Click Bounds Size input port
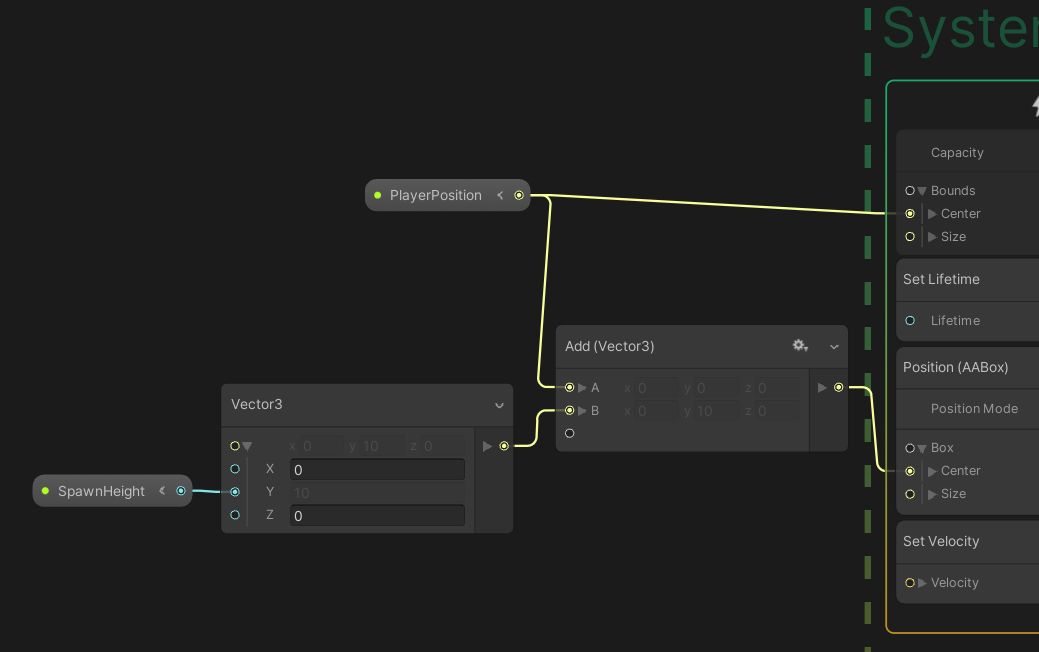 (910, 237)
